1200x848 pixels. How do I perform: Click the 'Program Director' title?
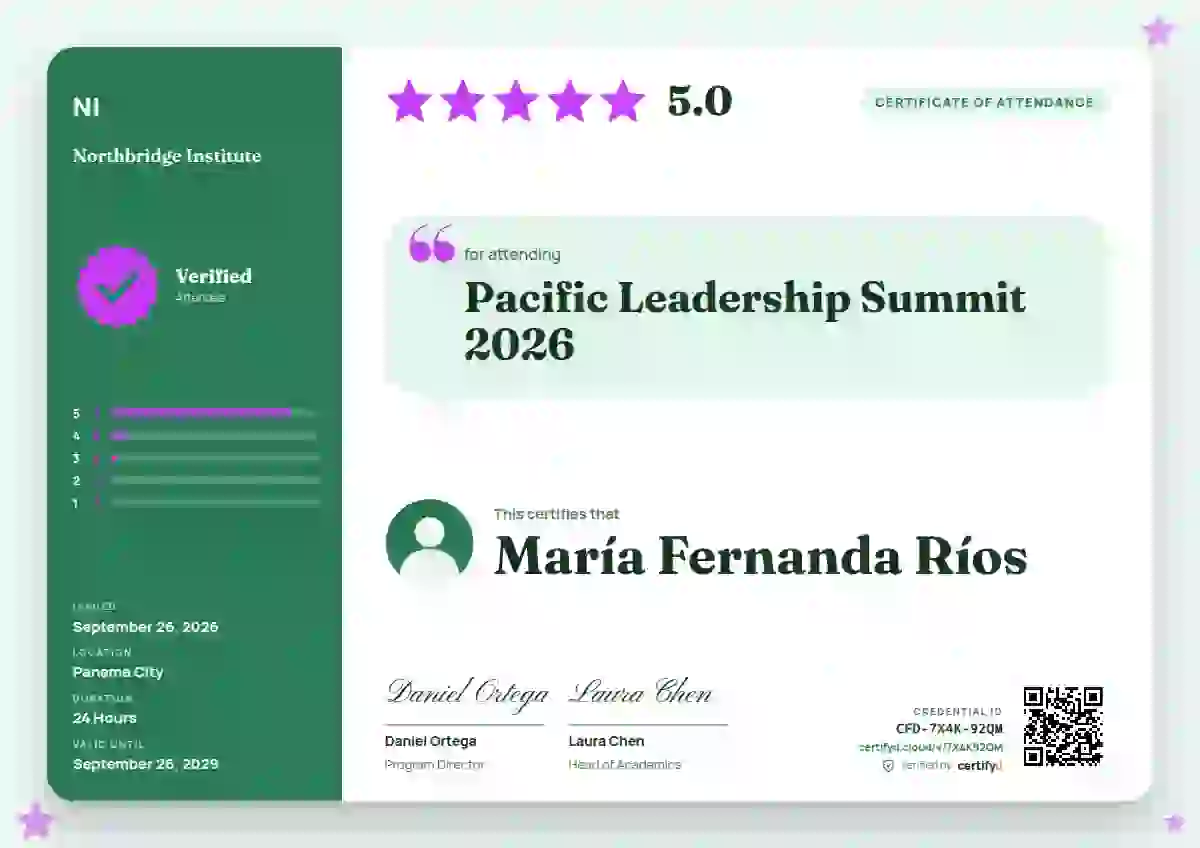click(435, 765)
